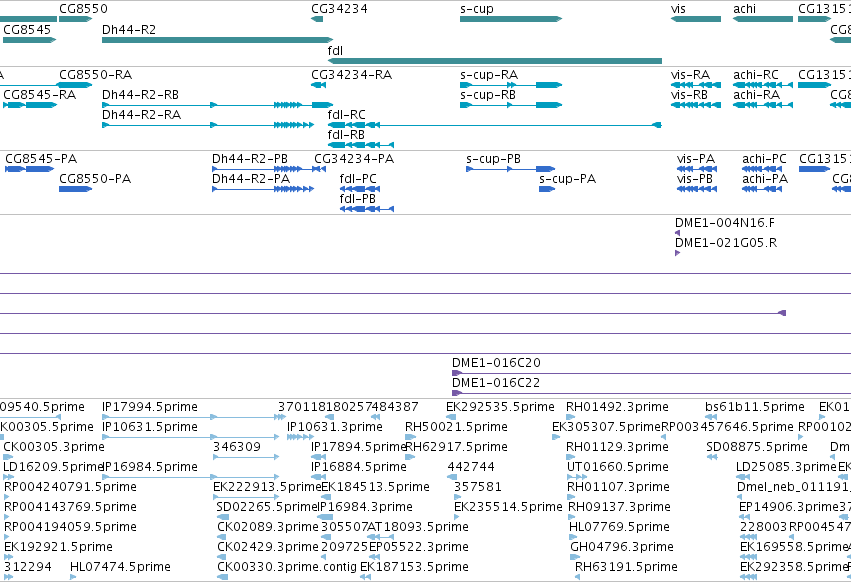Viewport: 851px width, 582px height.
Task: Click the CG8550 gene label
Action: [84, 9]
